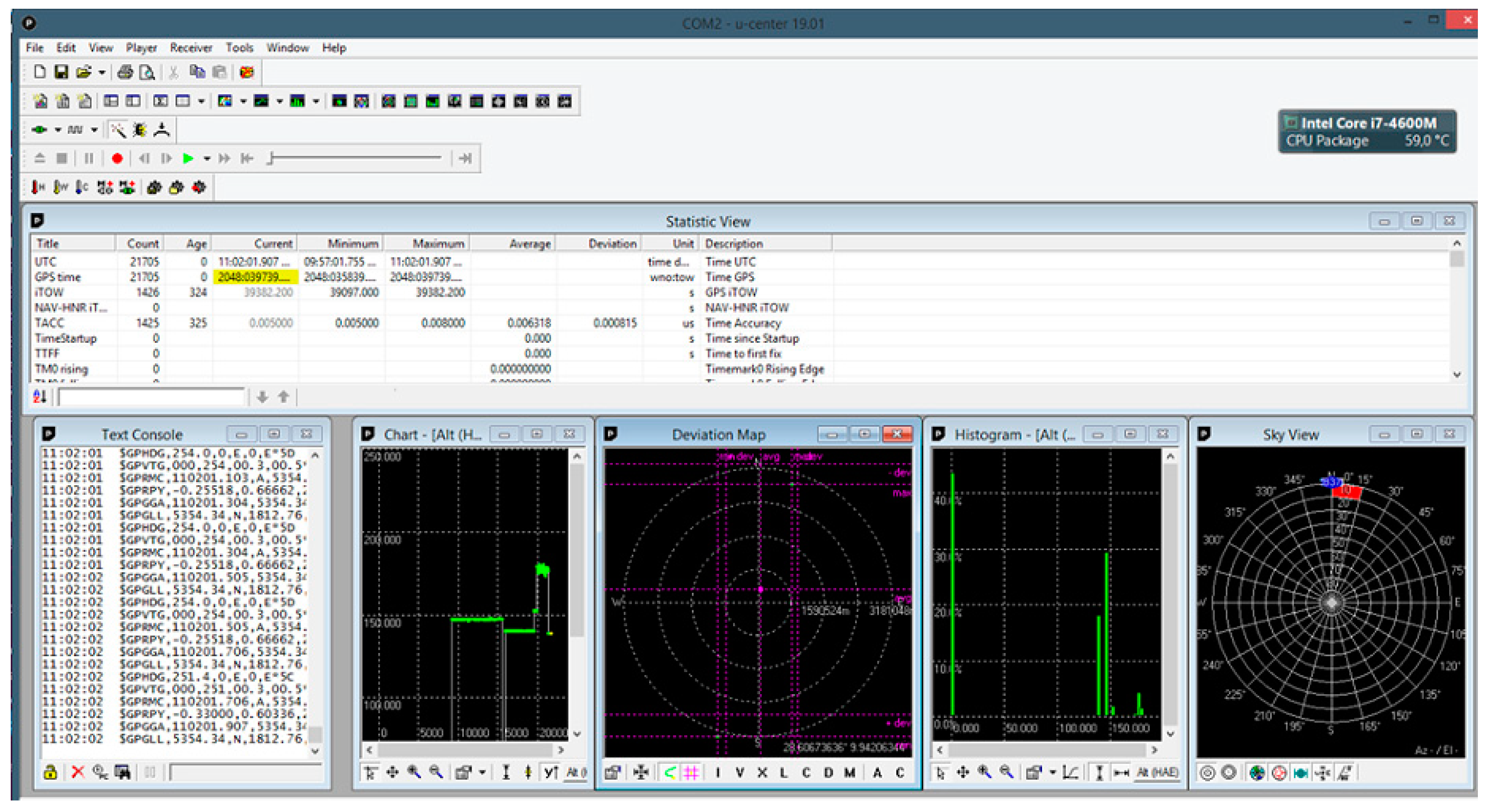Image resolution: width=1493 pixels, height=812 pixels.
Task: Select the GPS time row in Statistic View
Action: pyautogui.click(x=432, y=277)
